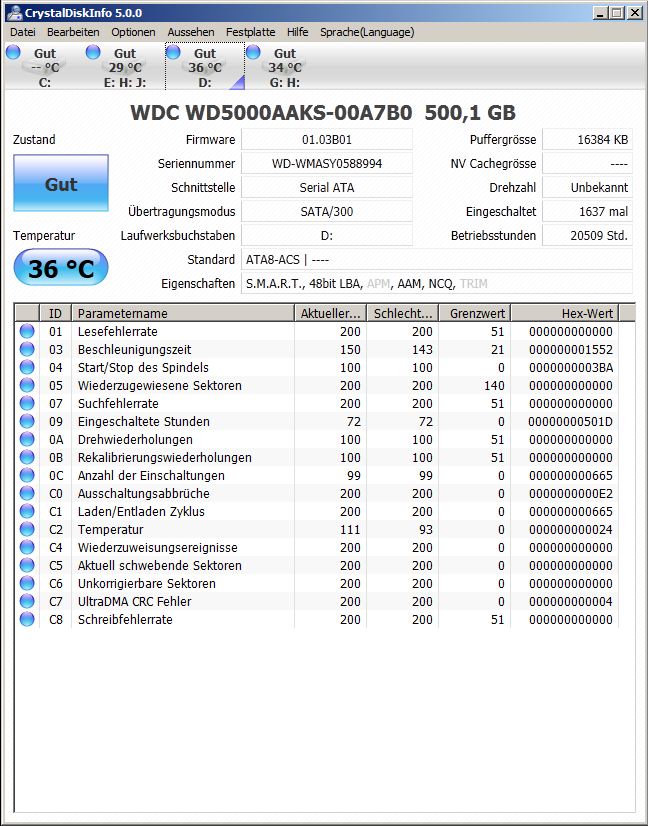The image size is (648, 826).
Task: Click the Aktueller... column header
Action: pos(330,313)
